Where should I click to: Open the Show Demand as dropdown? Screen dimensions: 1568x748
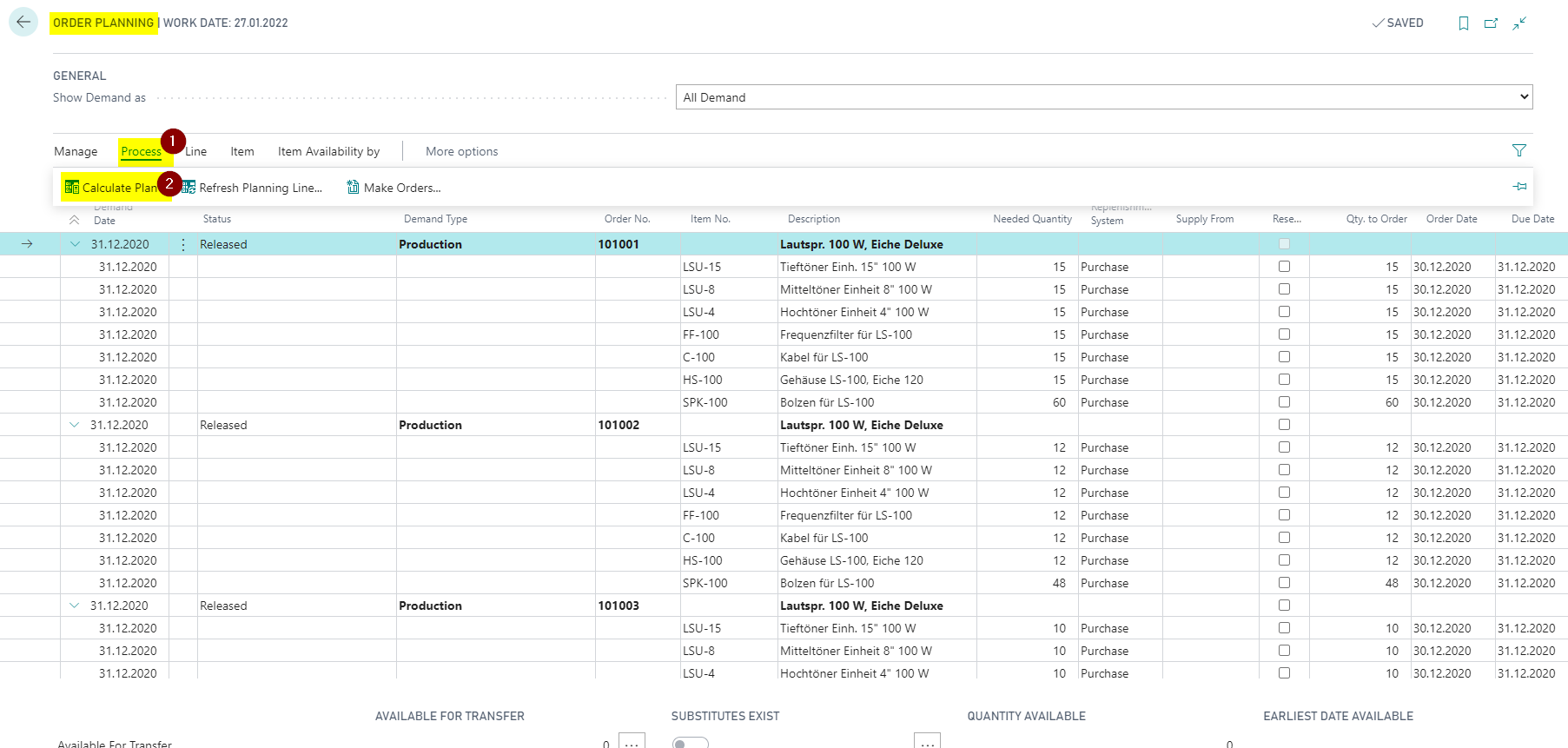(x=1104, y=97)
